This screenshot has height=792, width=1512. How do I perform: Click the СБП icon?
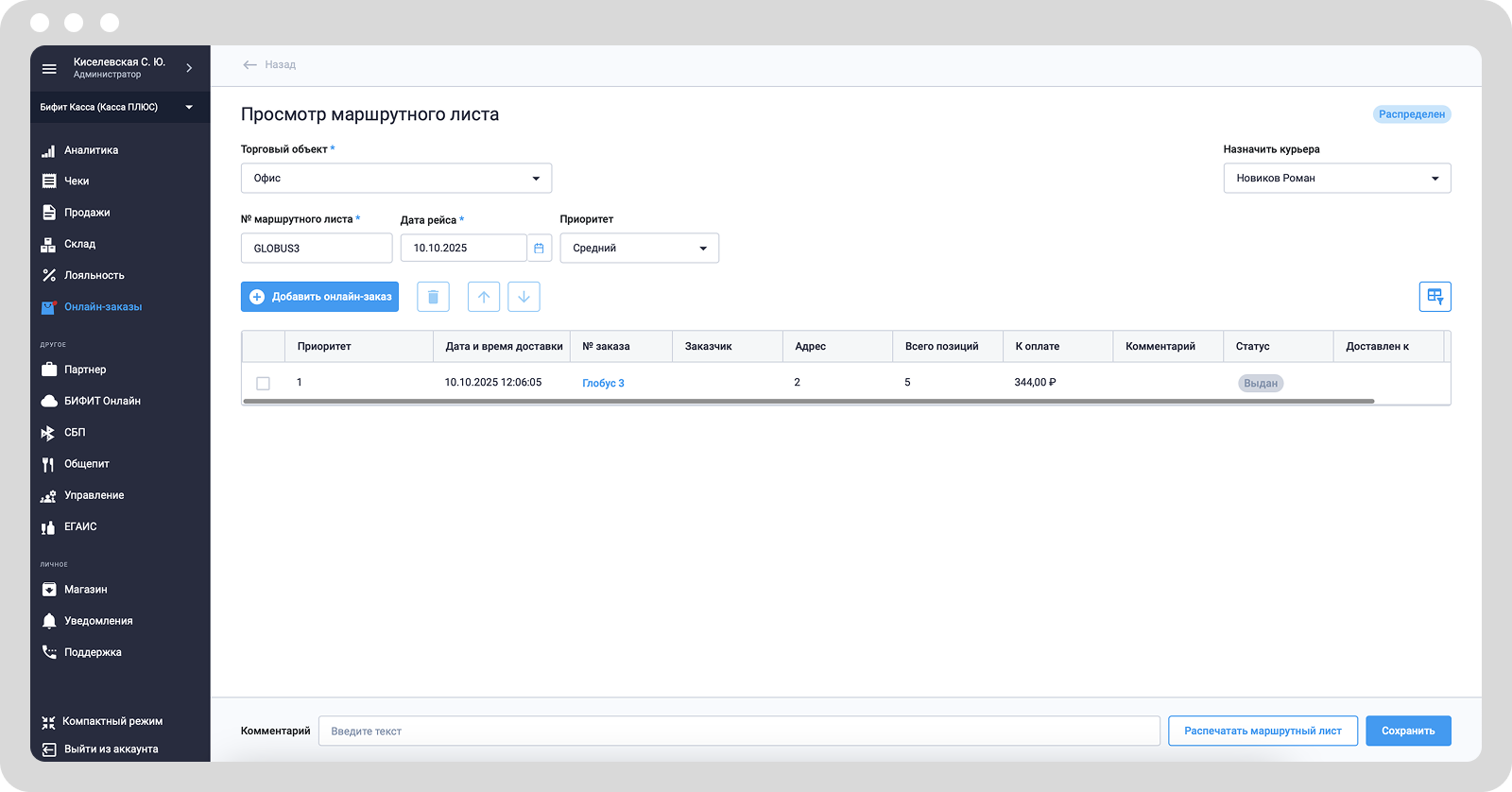[x=48, y=433]
